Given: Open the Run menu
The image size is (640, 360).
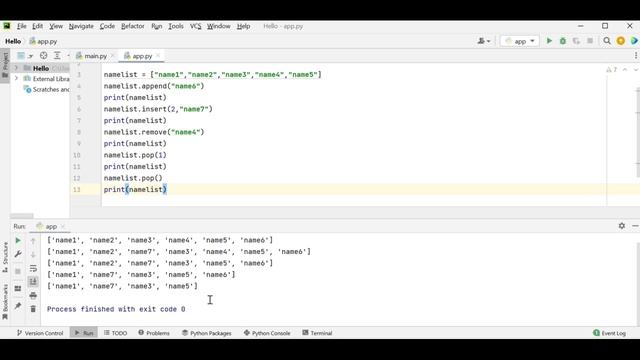Looking at the screenshot, I should click(x=156, y=26).
